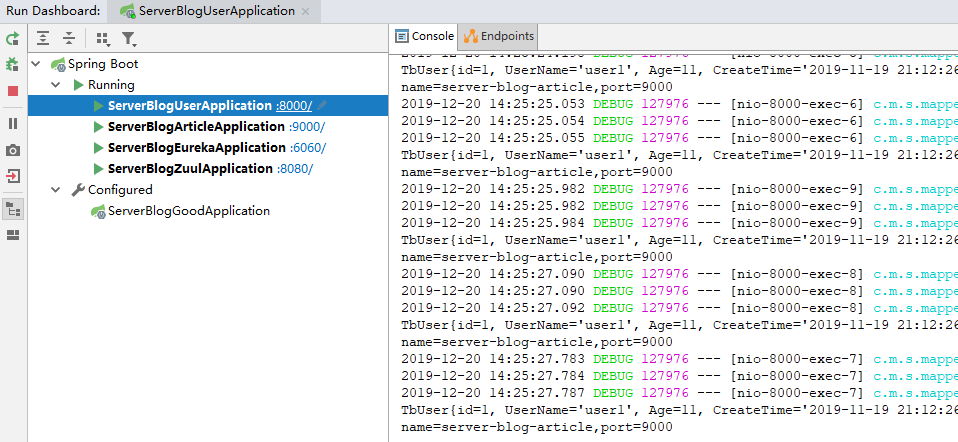Click the camera thread dump icon
This screenshot has width=958, height=442.
pos(13,150)
